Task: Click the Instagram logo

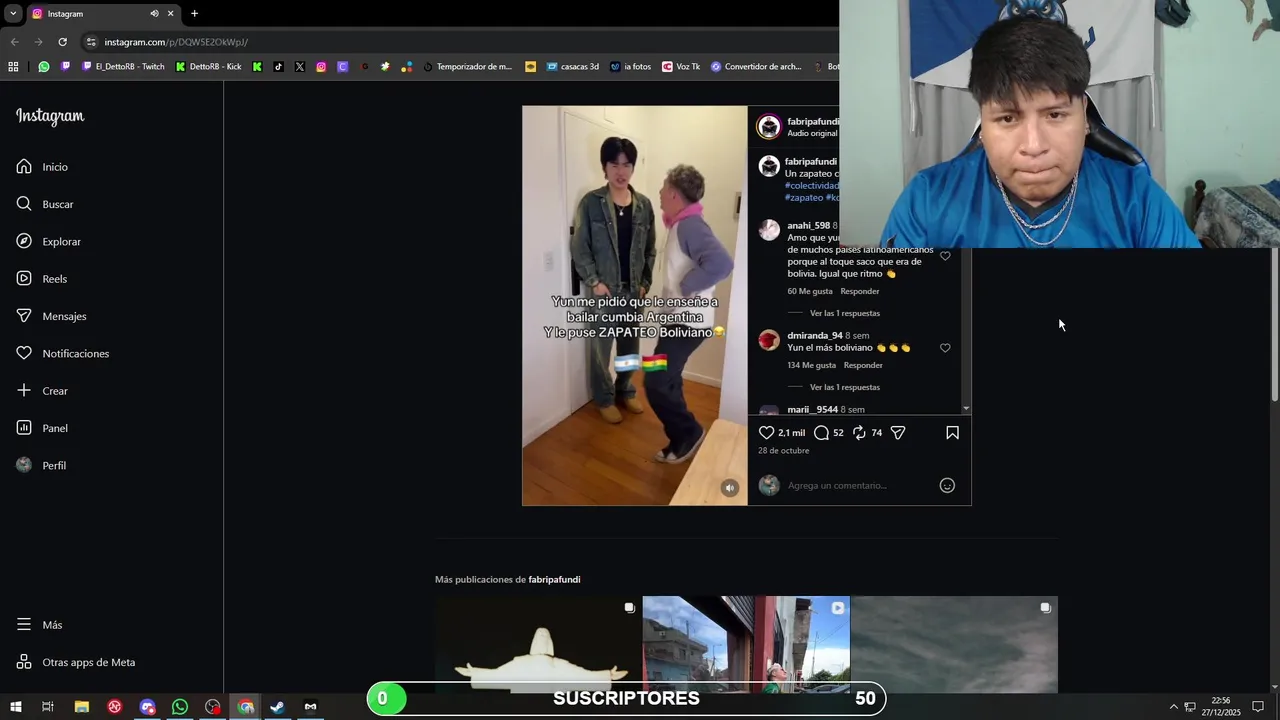Action: click(x=50, y=116)
